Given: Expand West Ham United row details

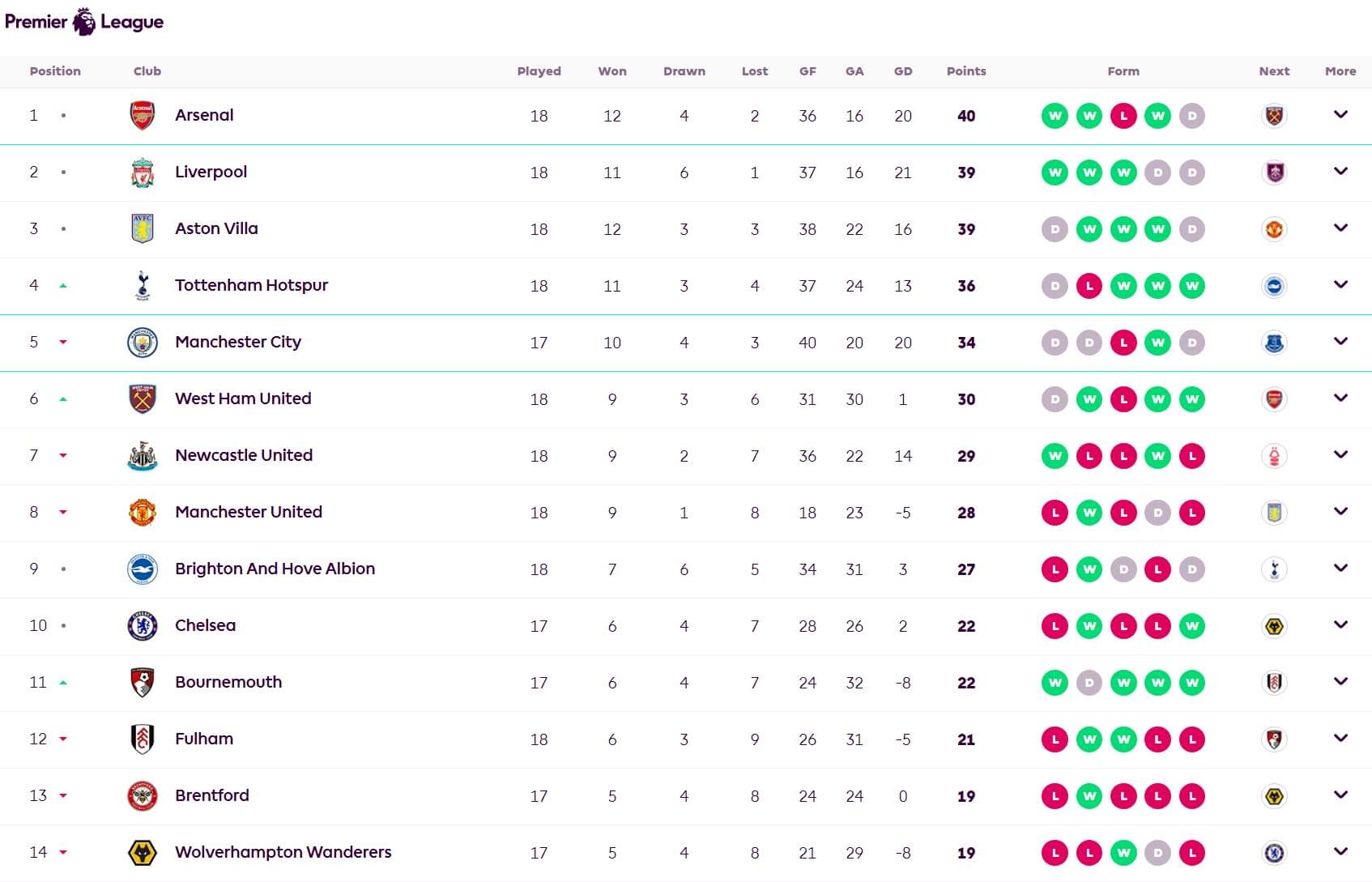Looking at the screenshot, I should 1340,398.
